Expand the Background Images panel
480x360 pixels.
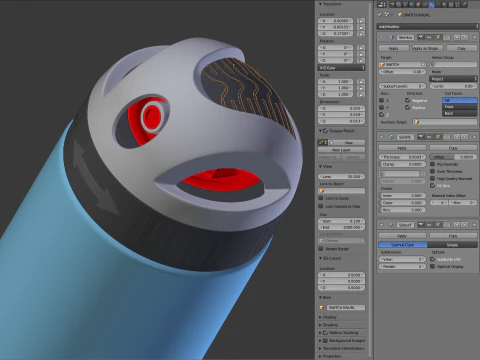pos(321,341)
